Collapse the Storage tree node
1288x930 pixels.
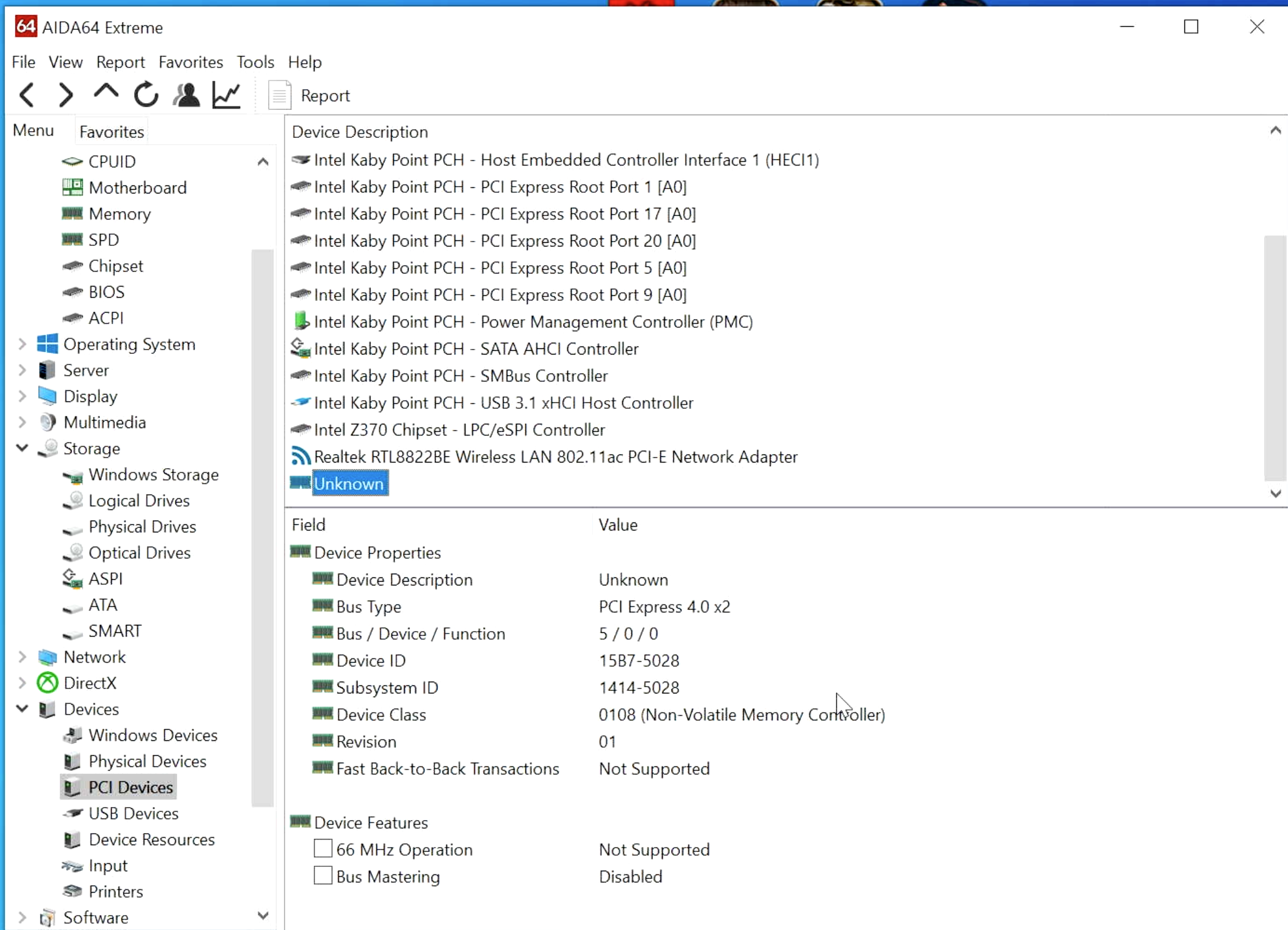pos(22,448)
